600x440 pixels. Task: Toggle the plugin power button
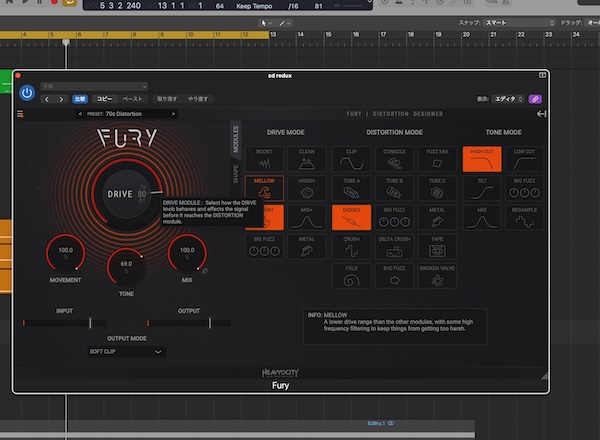(27, 93)
